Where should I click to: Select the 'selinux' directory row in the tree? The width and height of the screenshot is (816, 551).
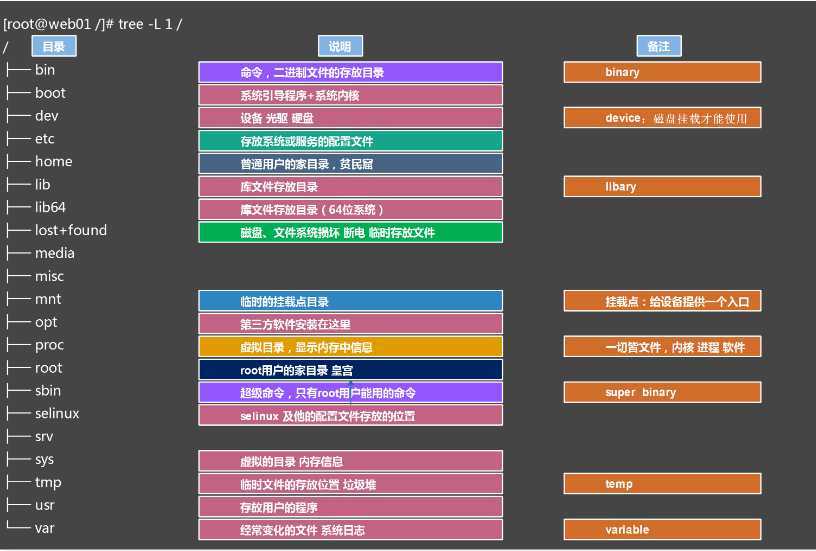click(43, 413)
